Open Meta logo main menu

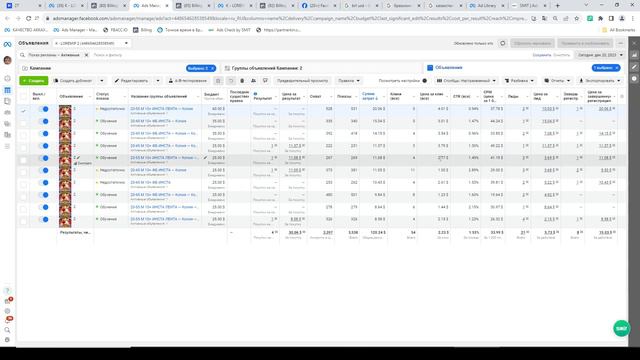[7, 44]
